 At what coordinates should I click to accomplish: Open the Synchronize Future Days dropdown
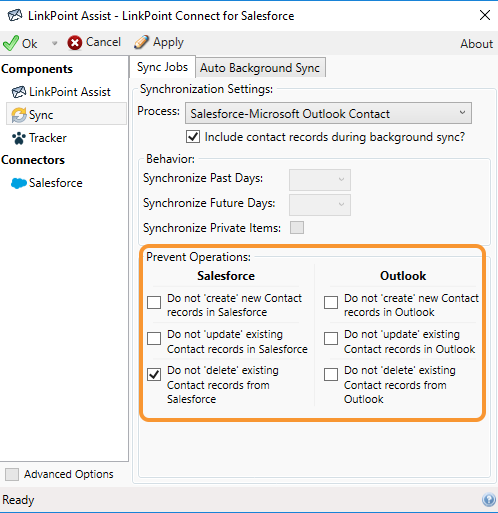(x=320, y=204)
